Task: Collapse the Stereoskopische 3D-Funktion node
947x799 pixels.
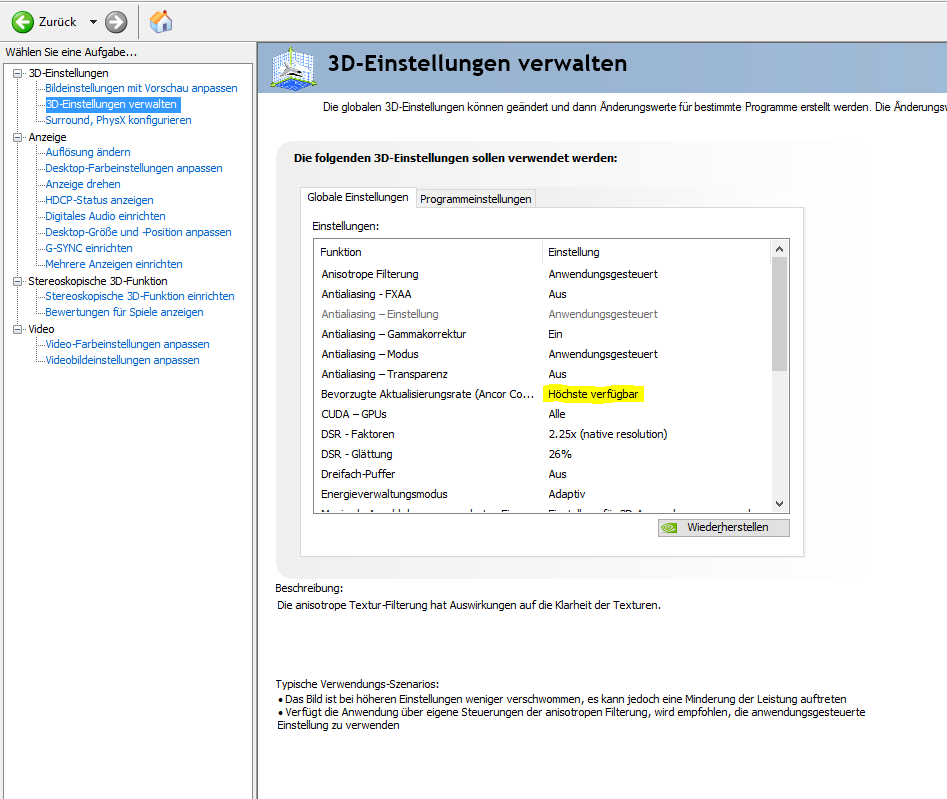Action: [x=18, y=281]
